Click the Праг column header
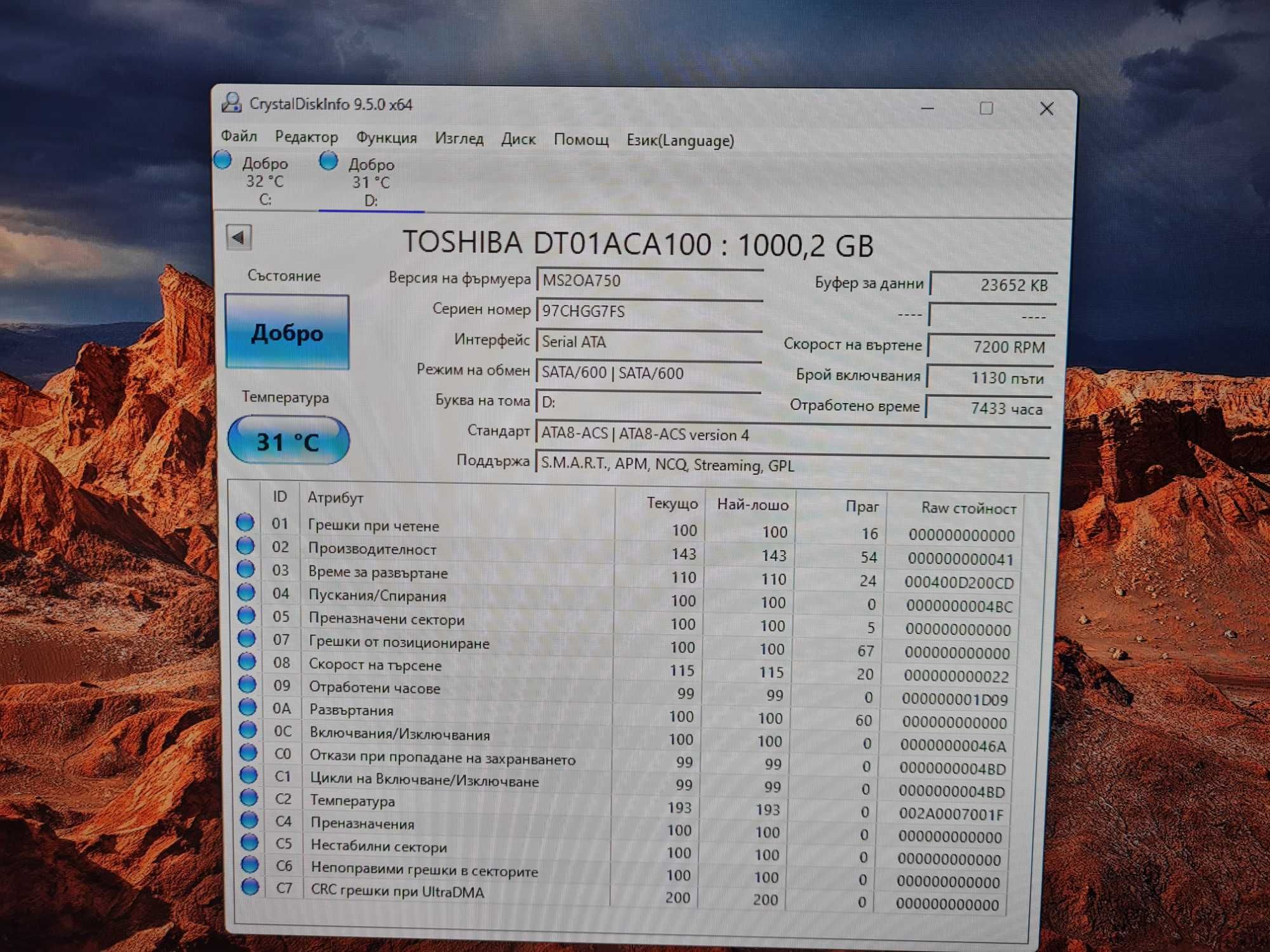1270x952 pixels. tap(862, 506)
